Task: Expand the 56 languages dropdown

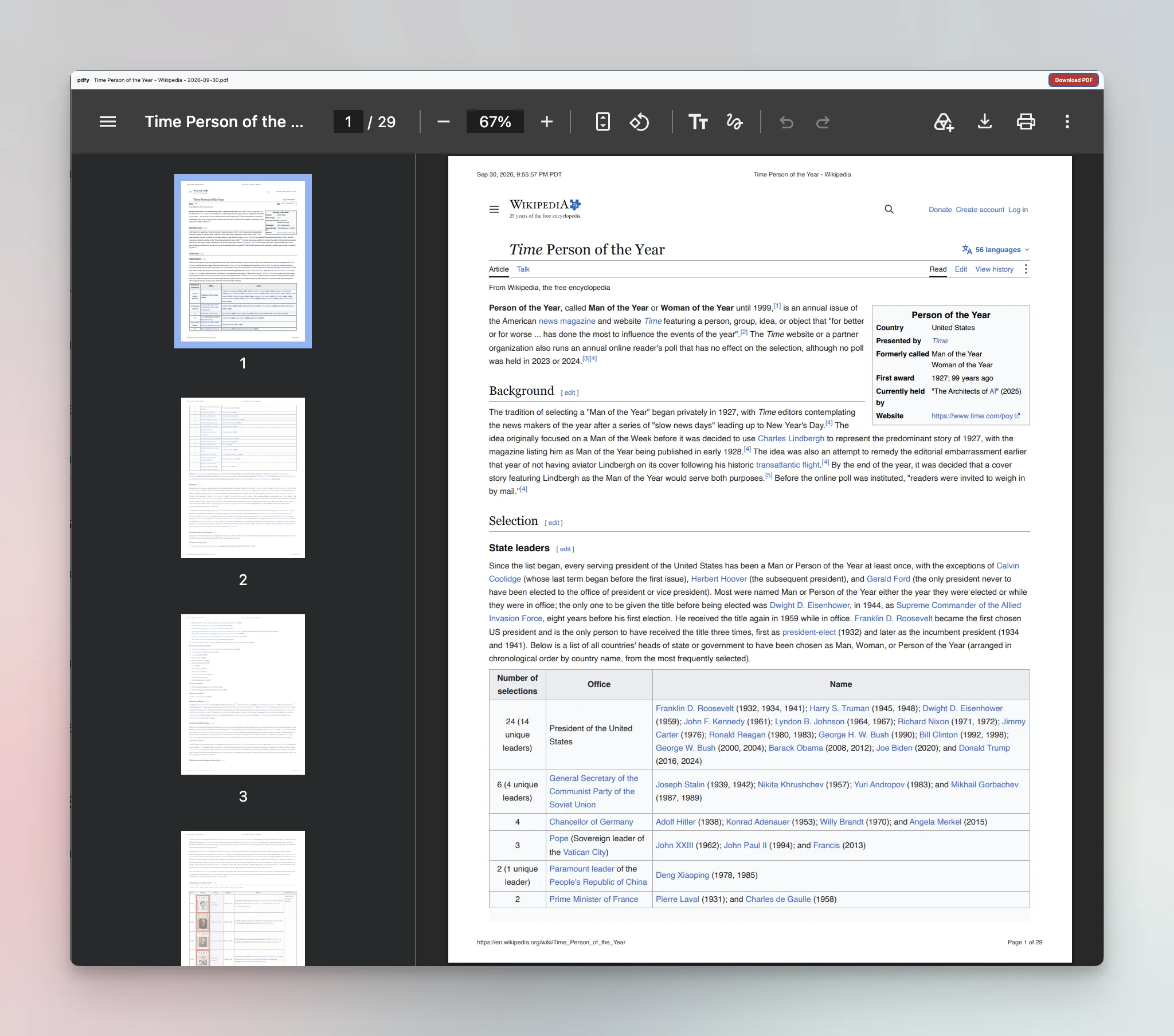Action: coord(995,250)
